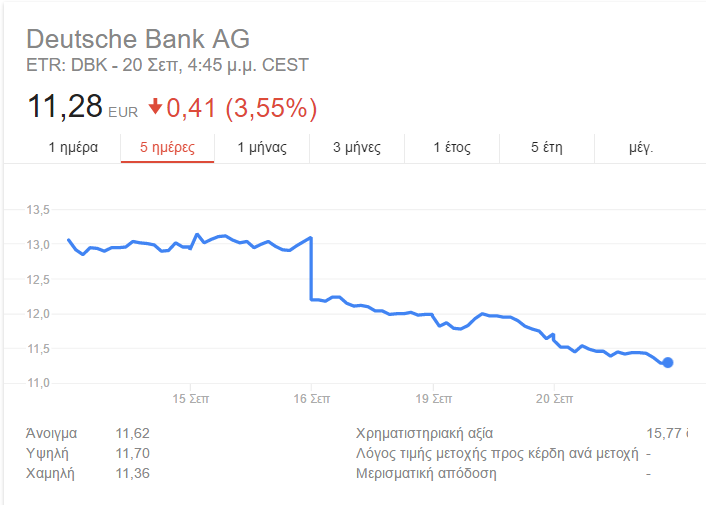This screenshot has height=505, width=706.
Task: Switch to the 3 μήνες range
Action: pos(357,148)
